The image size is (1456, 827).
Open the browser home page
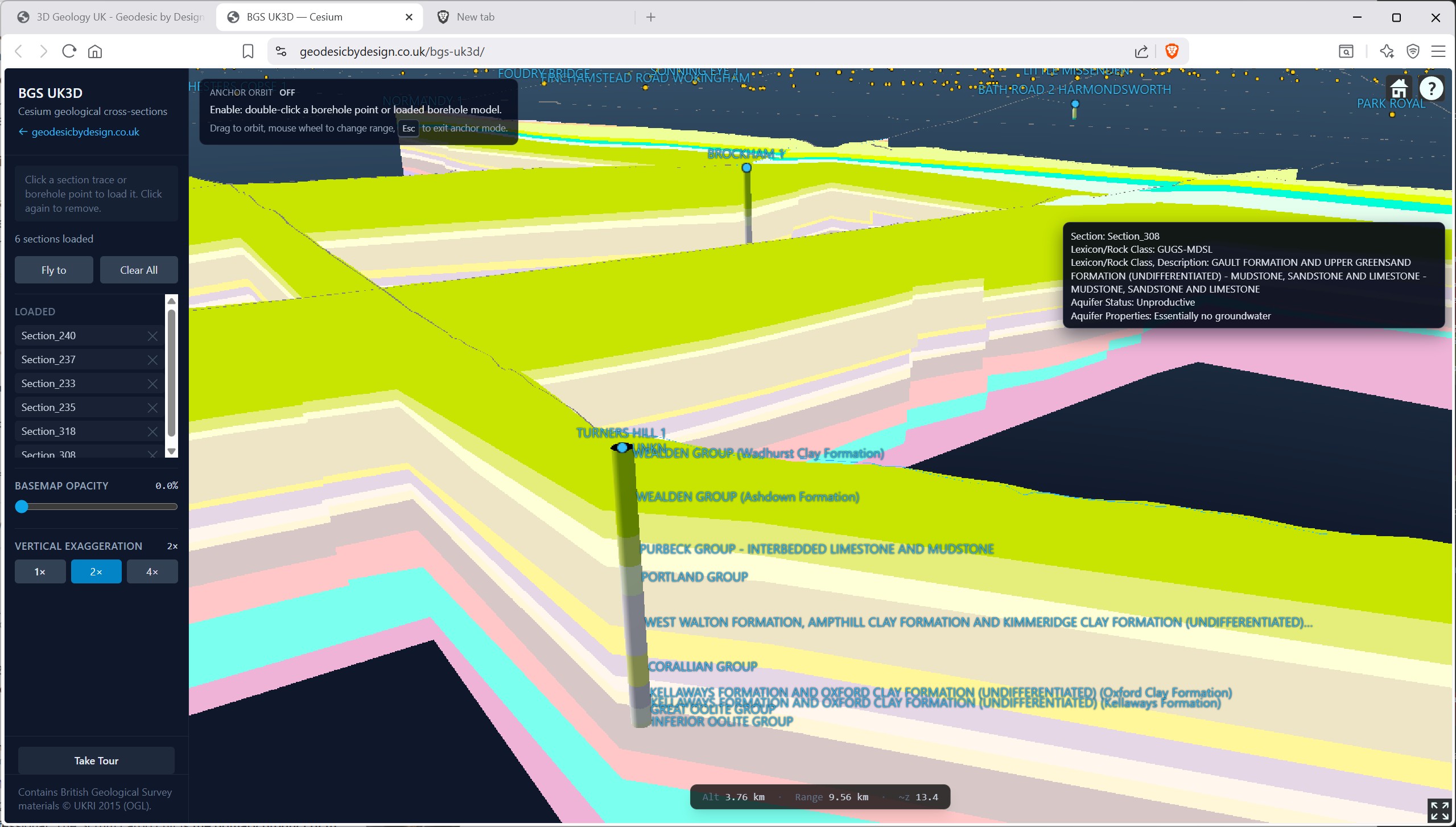coord(95,51)
